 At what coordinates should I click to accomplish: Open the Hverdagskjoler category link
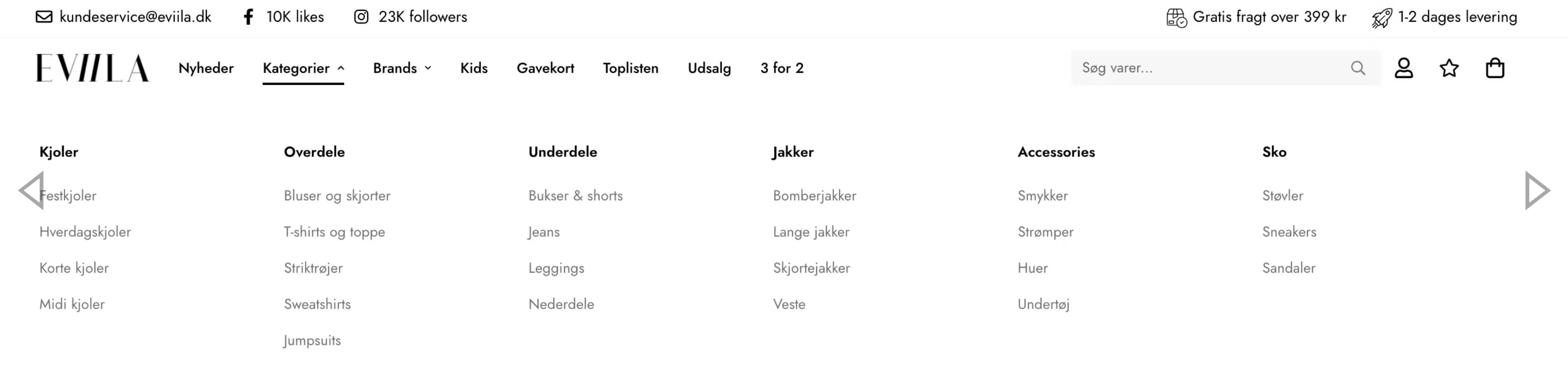click(85, 232)
